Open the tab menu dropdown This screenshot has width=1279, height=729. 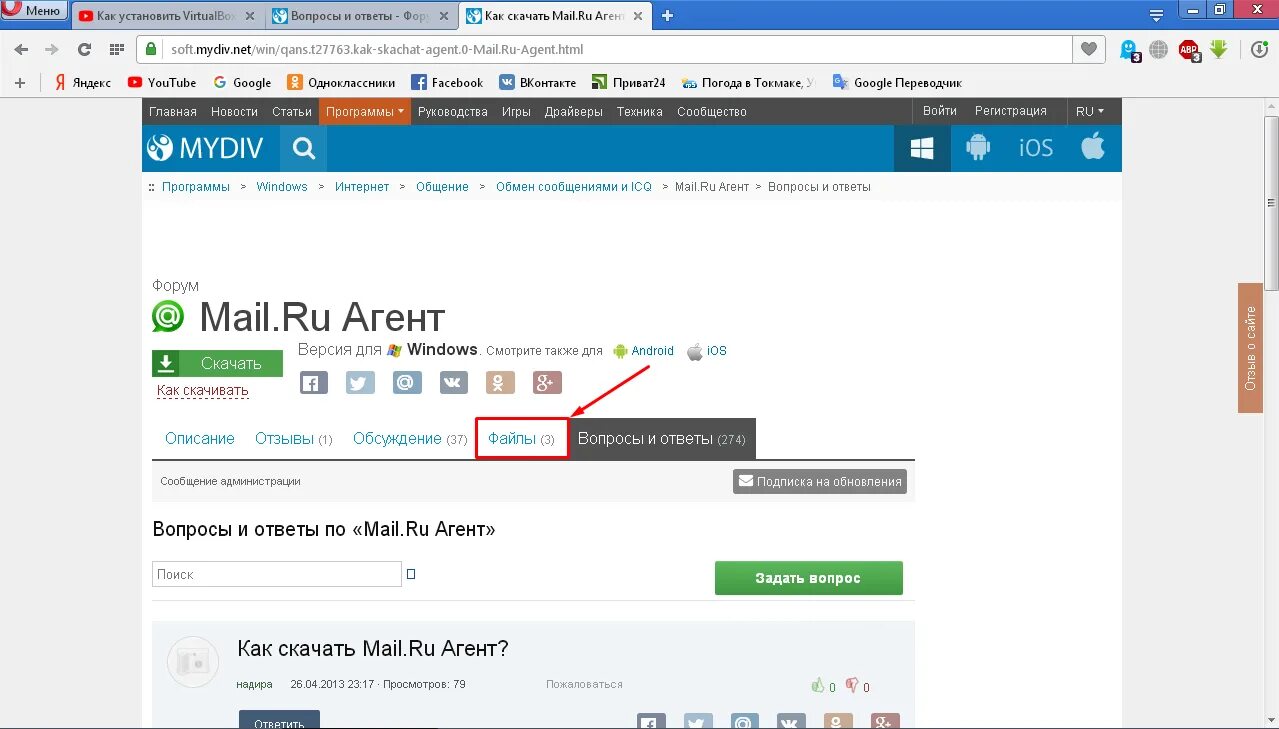coord(1157,15)
